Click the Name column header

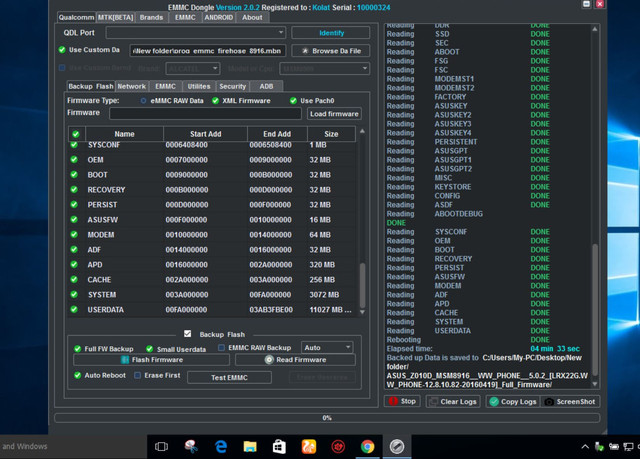coord(124,134)
